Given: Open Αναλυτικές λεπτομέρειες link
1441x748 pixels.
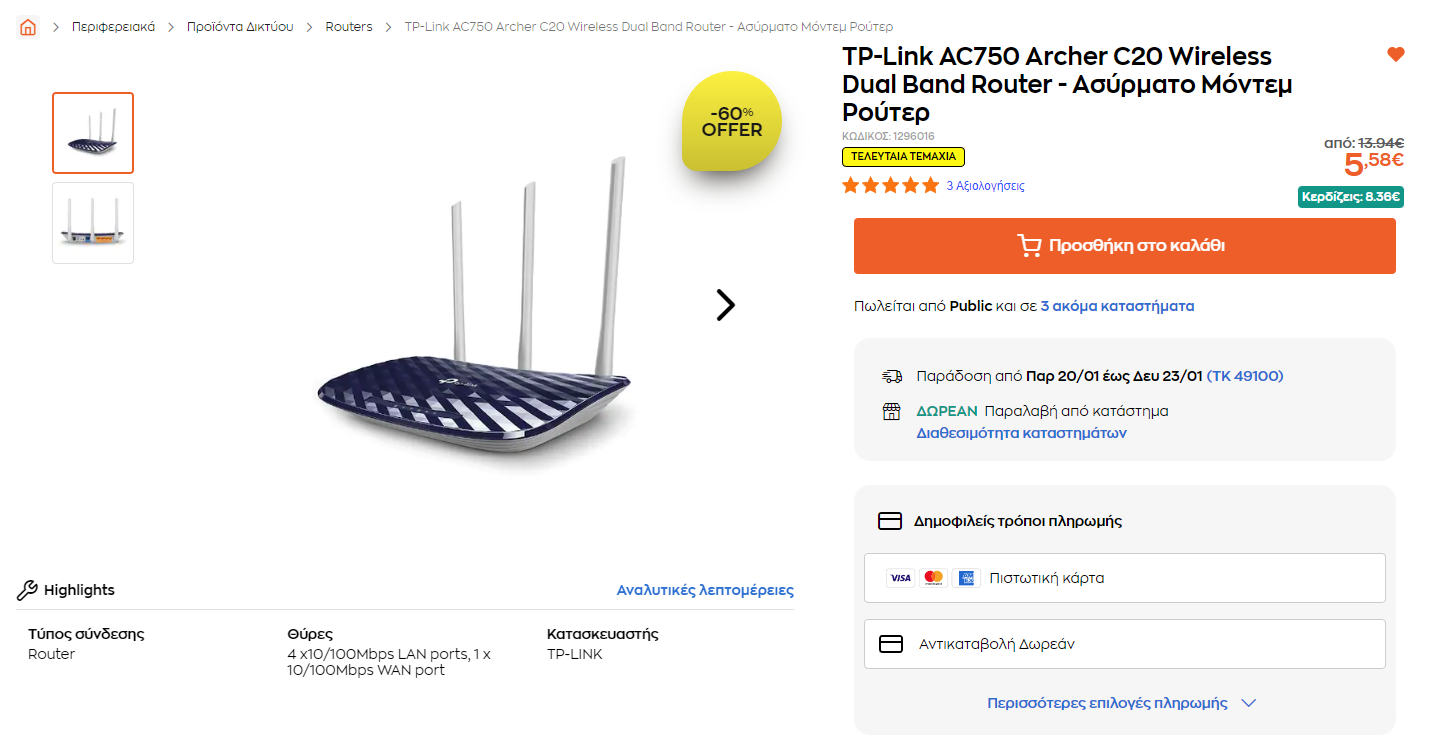Looking at the screenshot, I should point(705,590).
